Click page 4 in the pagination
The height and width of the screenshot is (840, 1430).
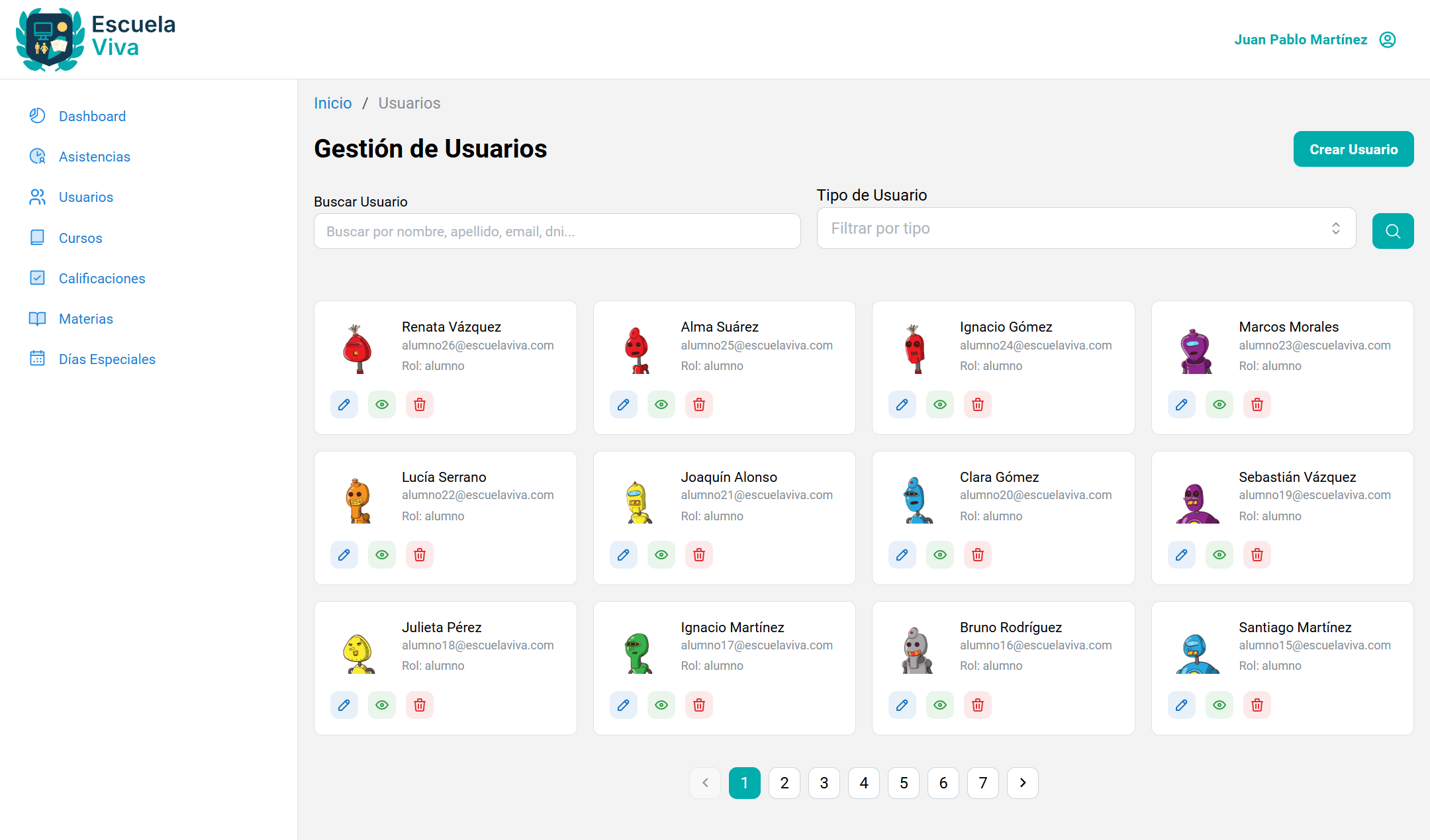click(x=863, y=782)
